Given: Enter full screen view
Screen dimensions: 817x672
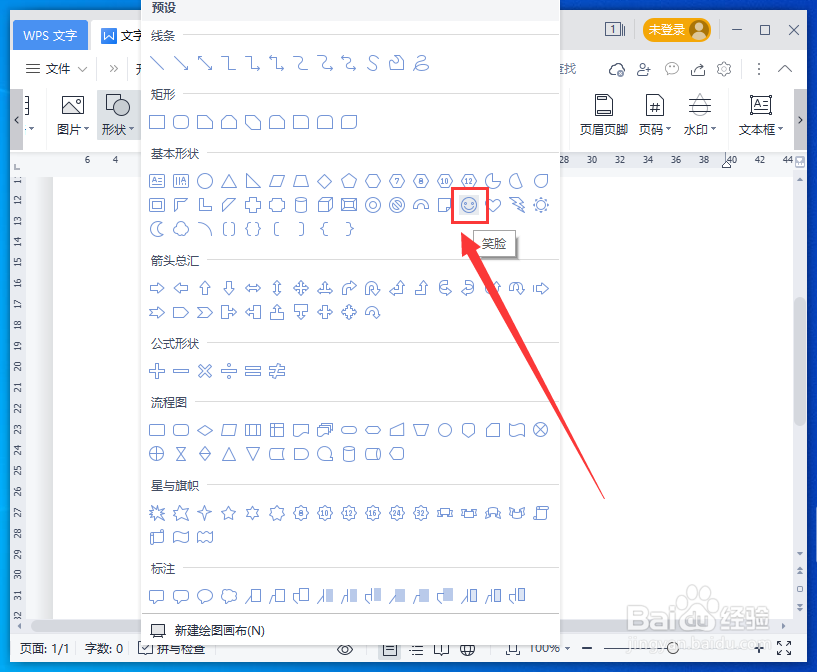Looking at the screenshot, I should coord(784,649).
